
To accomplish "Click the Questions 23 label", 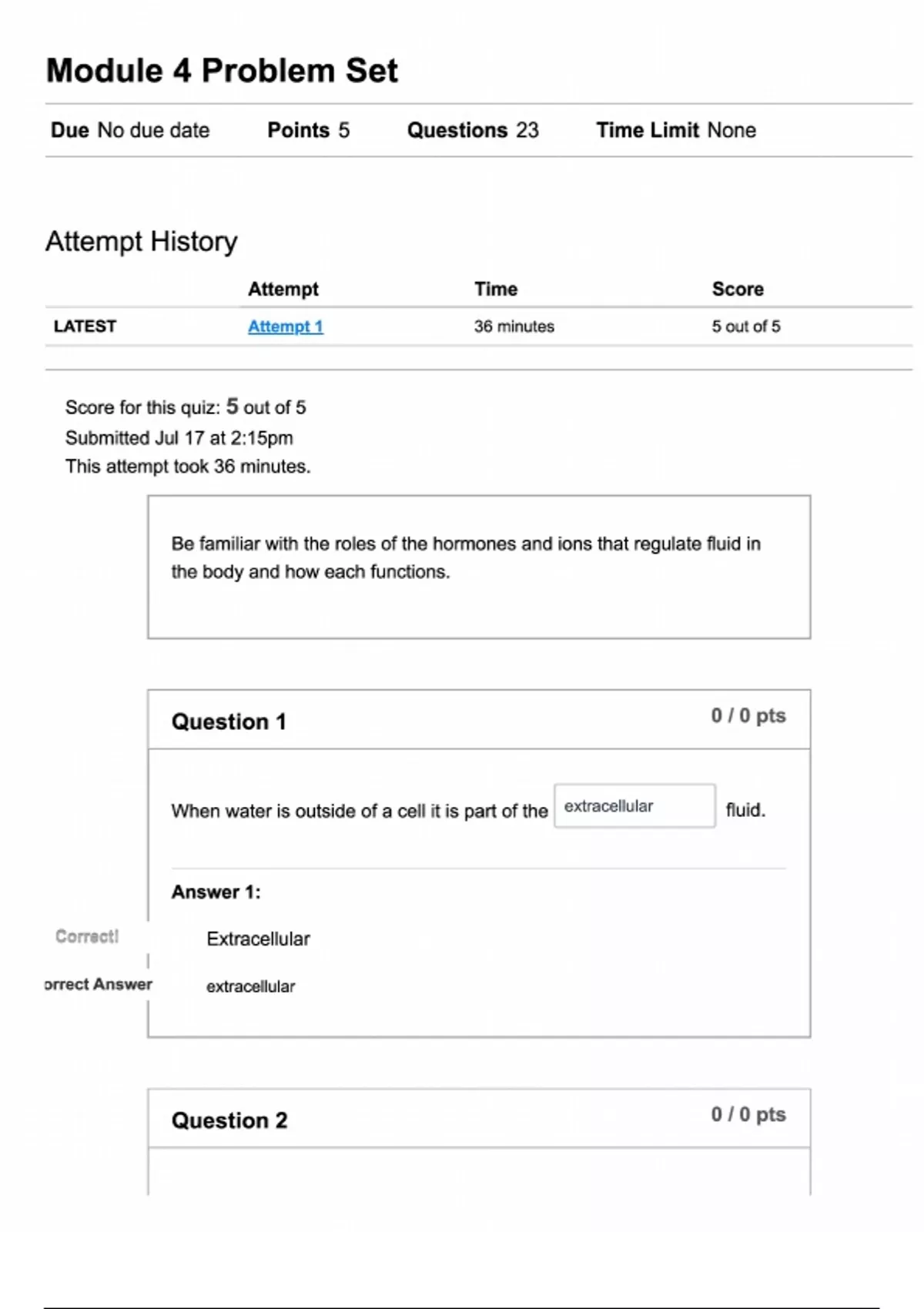I will [x=472, y=130].
